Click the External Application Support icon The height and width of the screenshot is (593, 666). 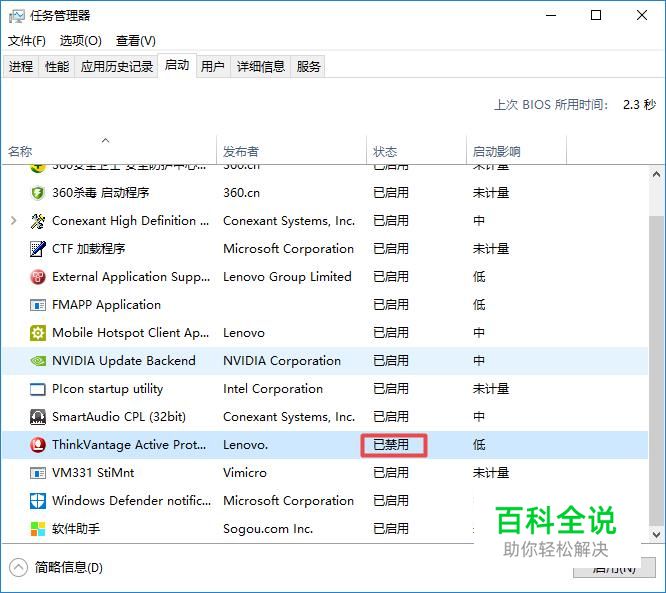(38, 277)
